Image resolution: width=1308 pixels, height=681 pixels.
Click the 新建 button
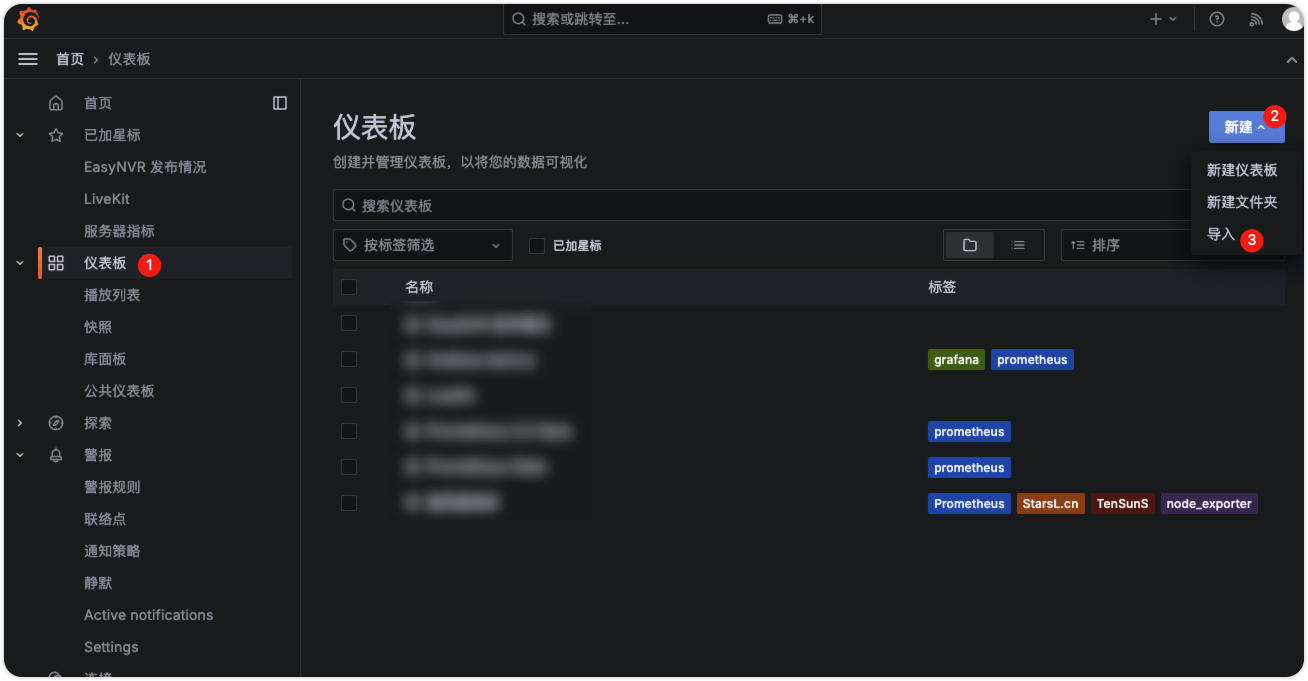coord(1245,127)
